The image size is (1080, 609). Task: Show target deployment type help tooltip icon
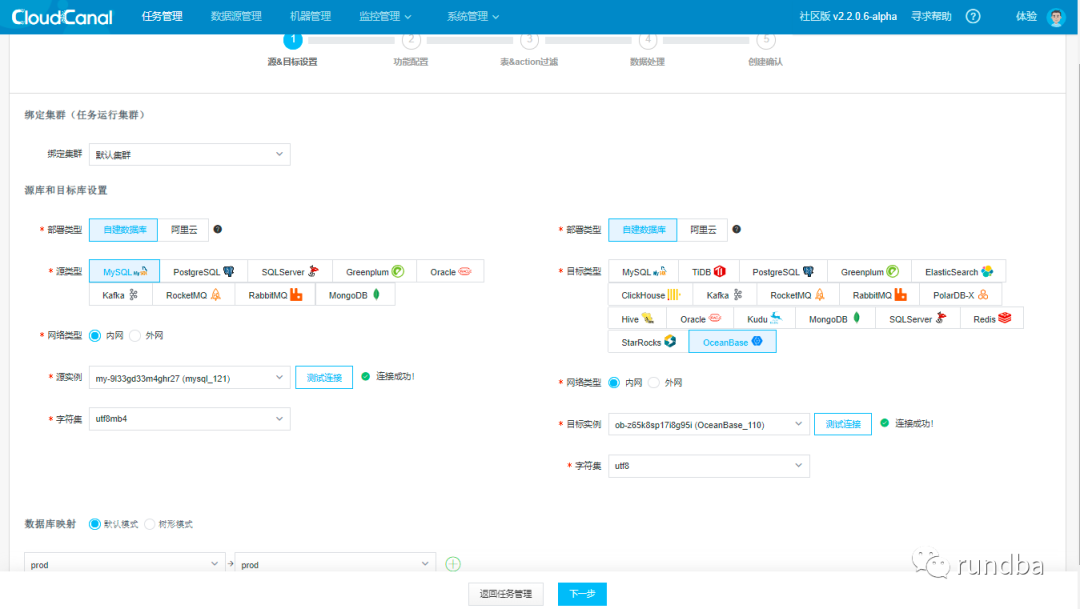coord(736,229)
